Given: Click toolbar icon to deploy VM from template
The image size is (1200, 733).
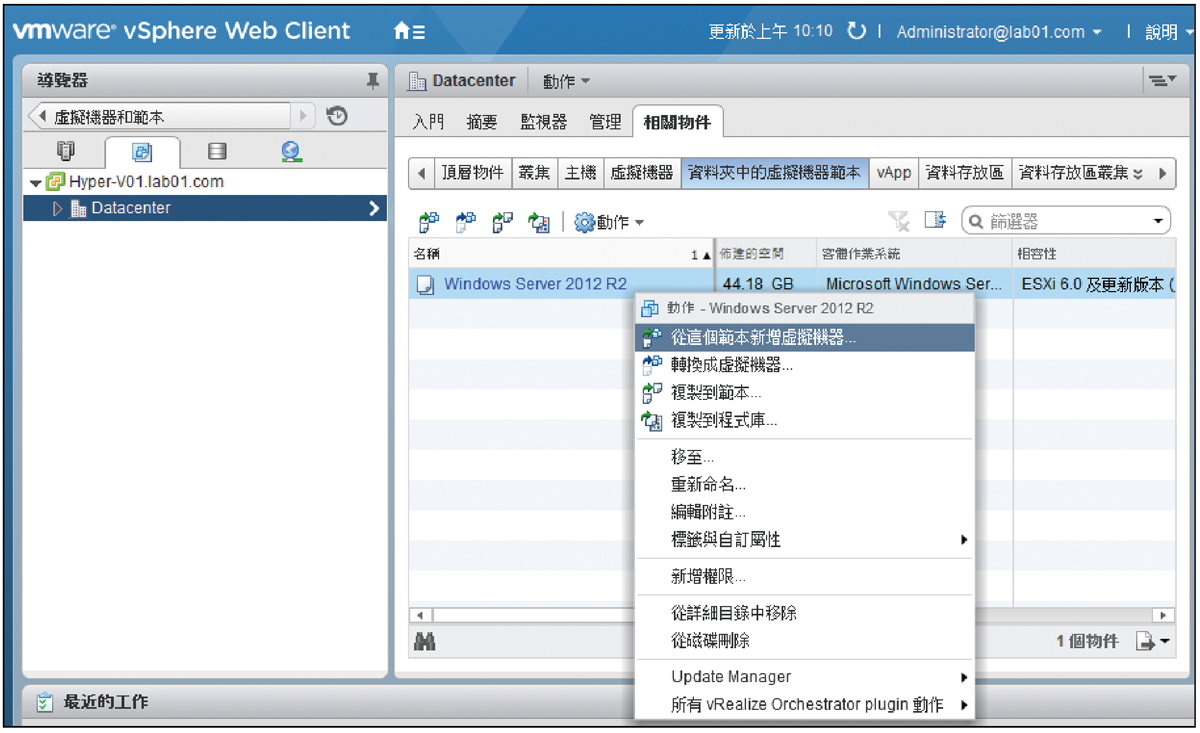Looking at the screenshot, I should (x=429, y=223).
